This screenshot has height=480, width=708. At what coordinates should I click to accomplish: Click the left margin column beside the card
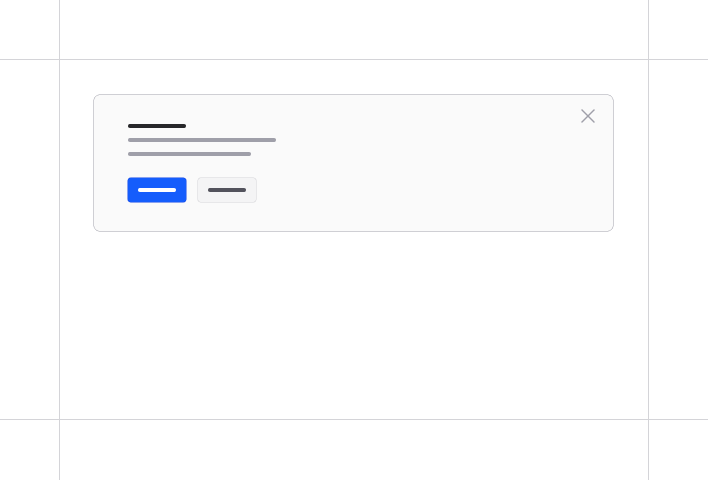coord(29,240)
